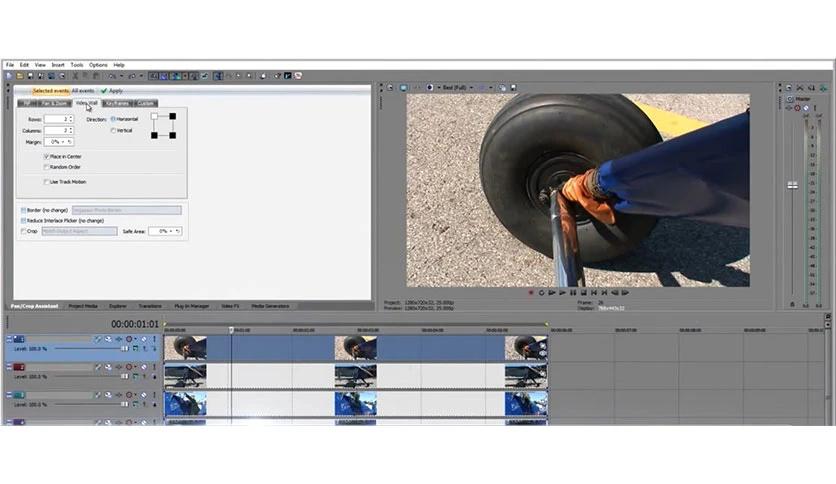Screen dimensions: 836x484
Task: Click Track Motion icon on blue track 1
Action: pyautogui.click(x=108, y=339)
